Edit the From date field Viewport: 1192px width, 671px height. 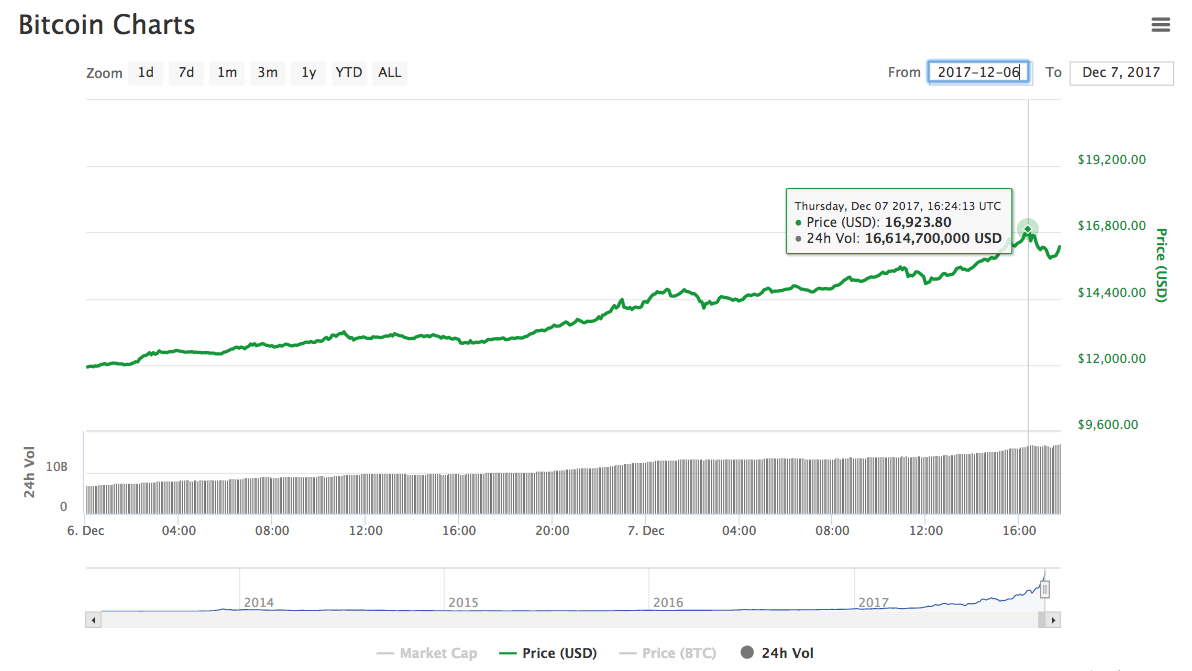coord(978,72)
